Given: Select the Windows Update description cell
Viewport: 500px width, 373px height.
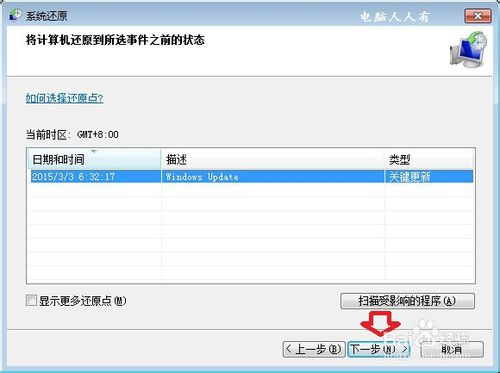Looking at the screenshot, I should pyautogui.click(x=273, y=176).
